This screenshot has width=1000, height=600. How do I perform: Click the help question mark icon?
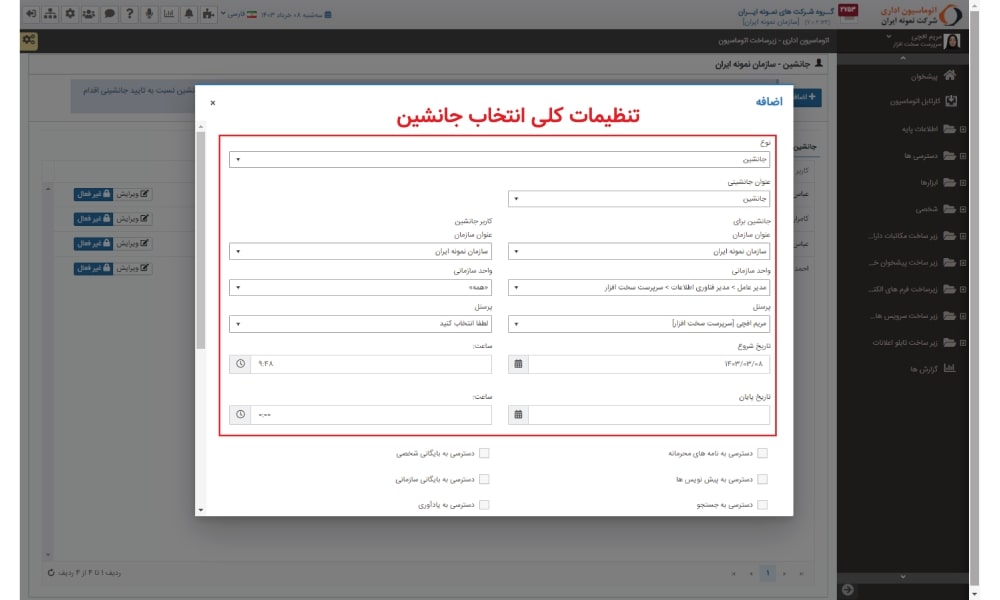(130, 13)
